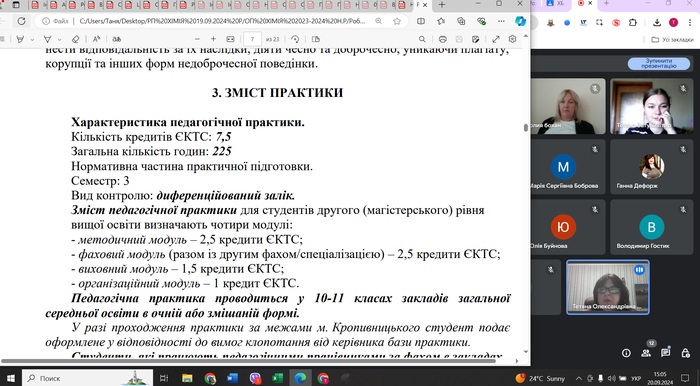Open host controls lock icon

point(686,353)
